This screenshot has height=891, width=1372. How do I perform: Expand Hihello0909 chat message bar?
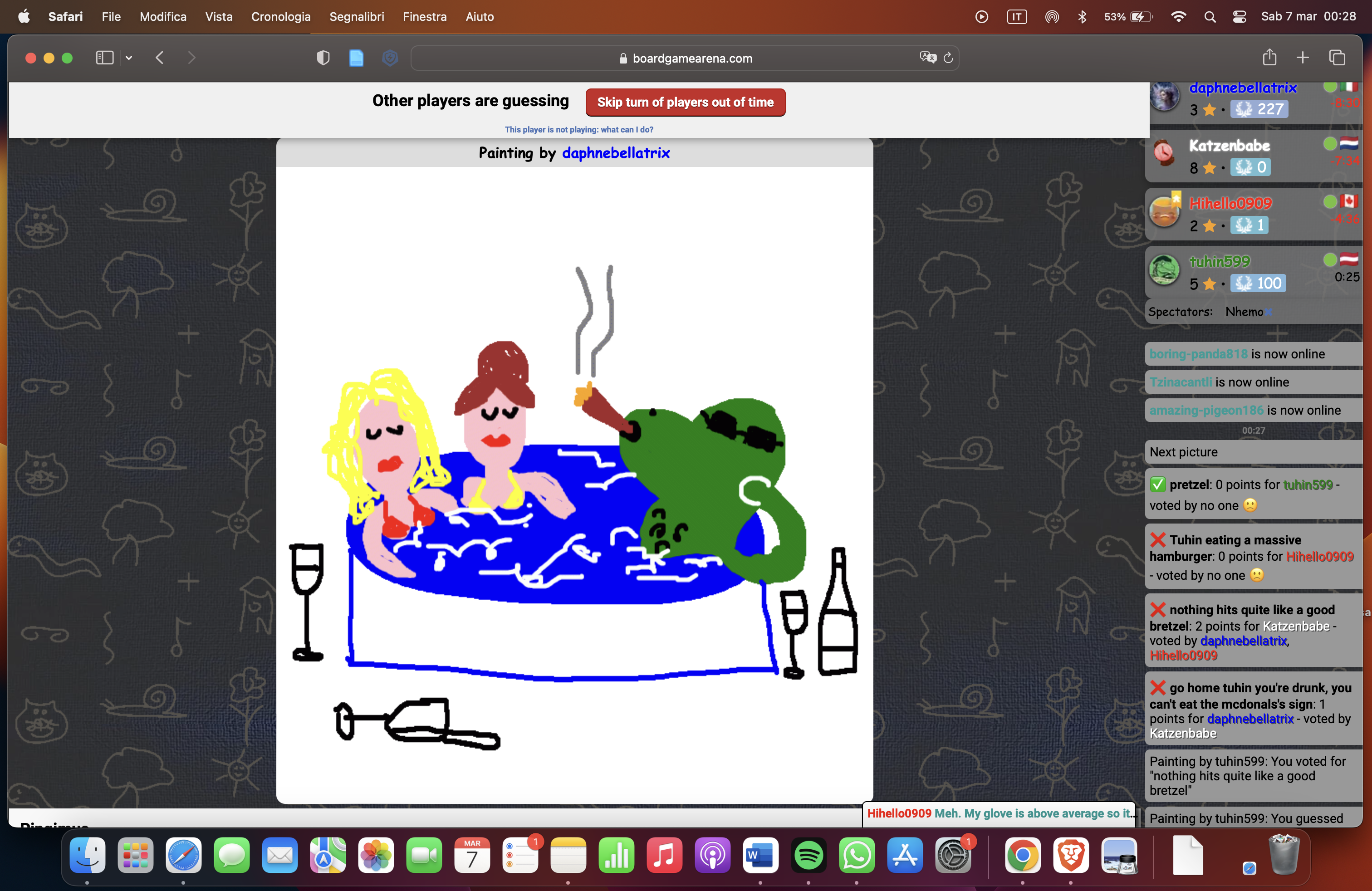coord(999,813)
